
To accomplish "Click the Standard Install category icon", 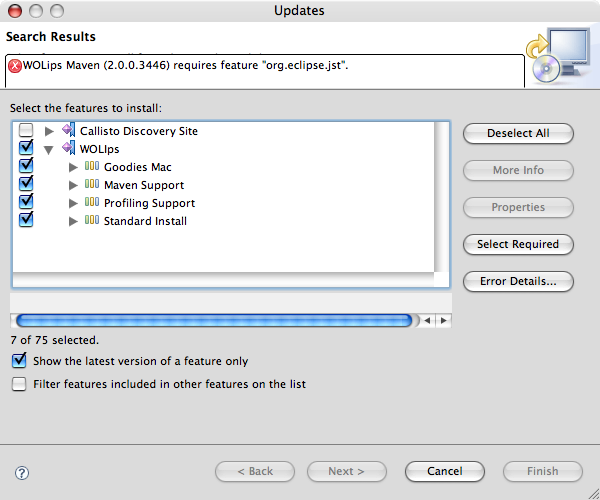I will coord(92,220).
